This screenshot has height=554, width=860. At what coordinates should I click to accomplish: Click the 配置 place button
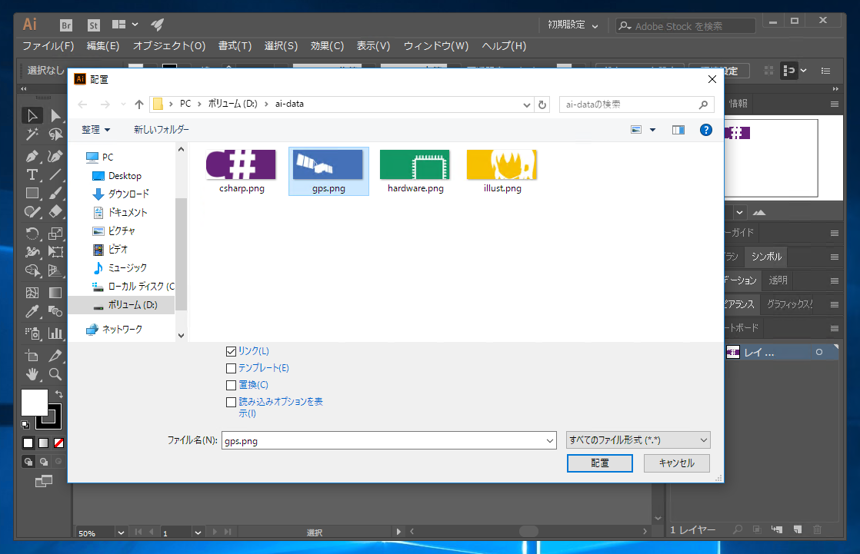pos(599,463)
